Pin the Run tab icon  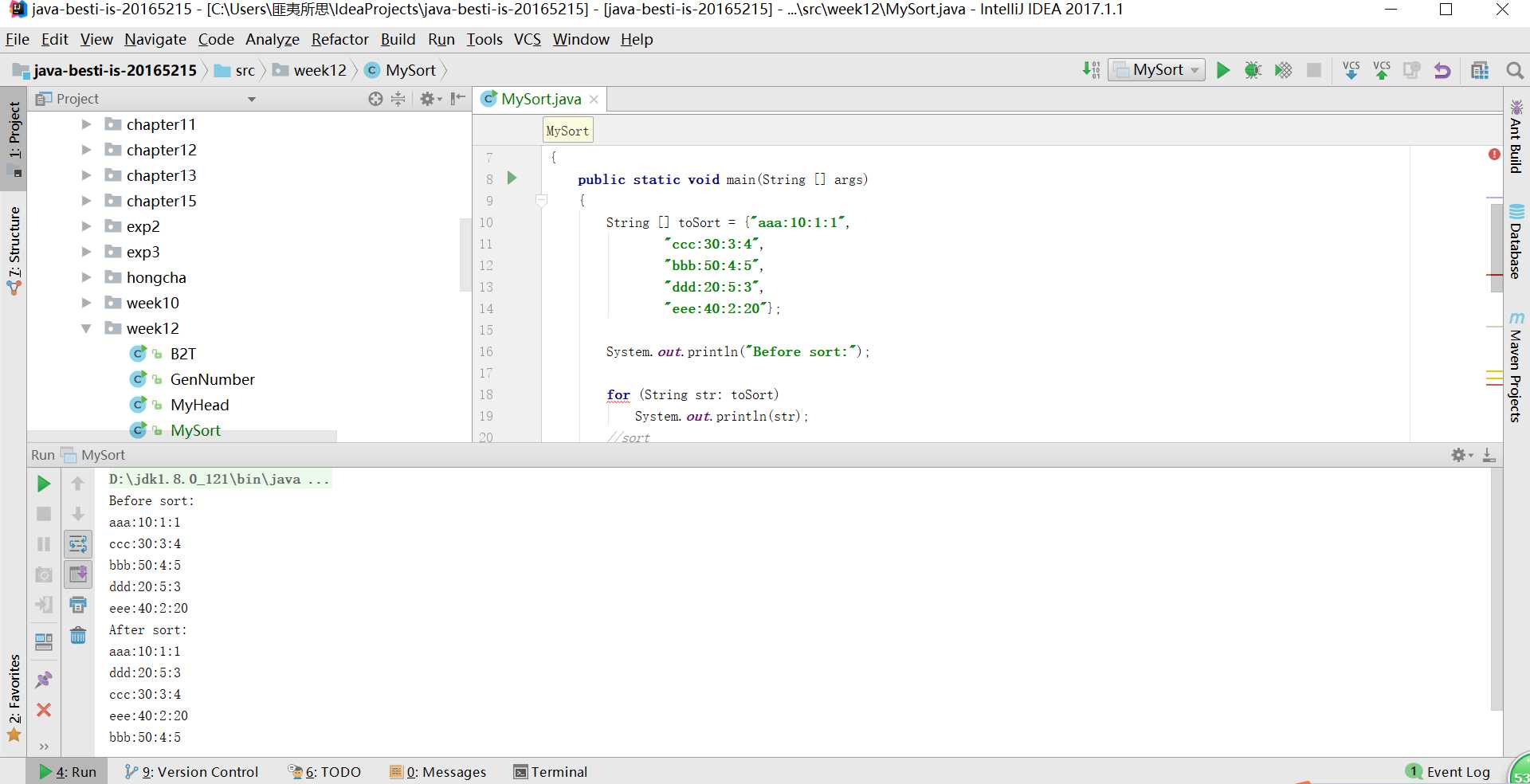(x=44, y=680)
